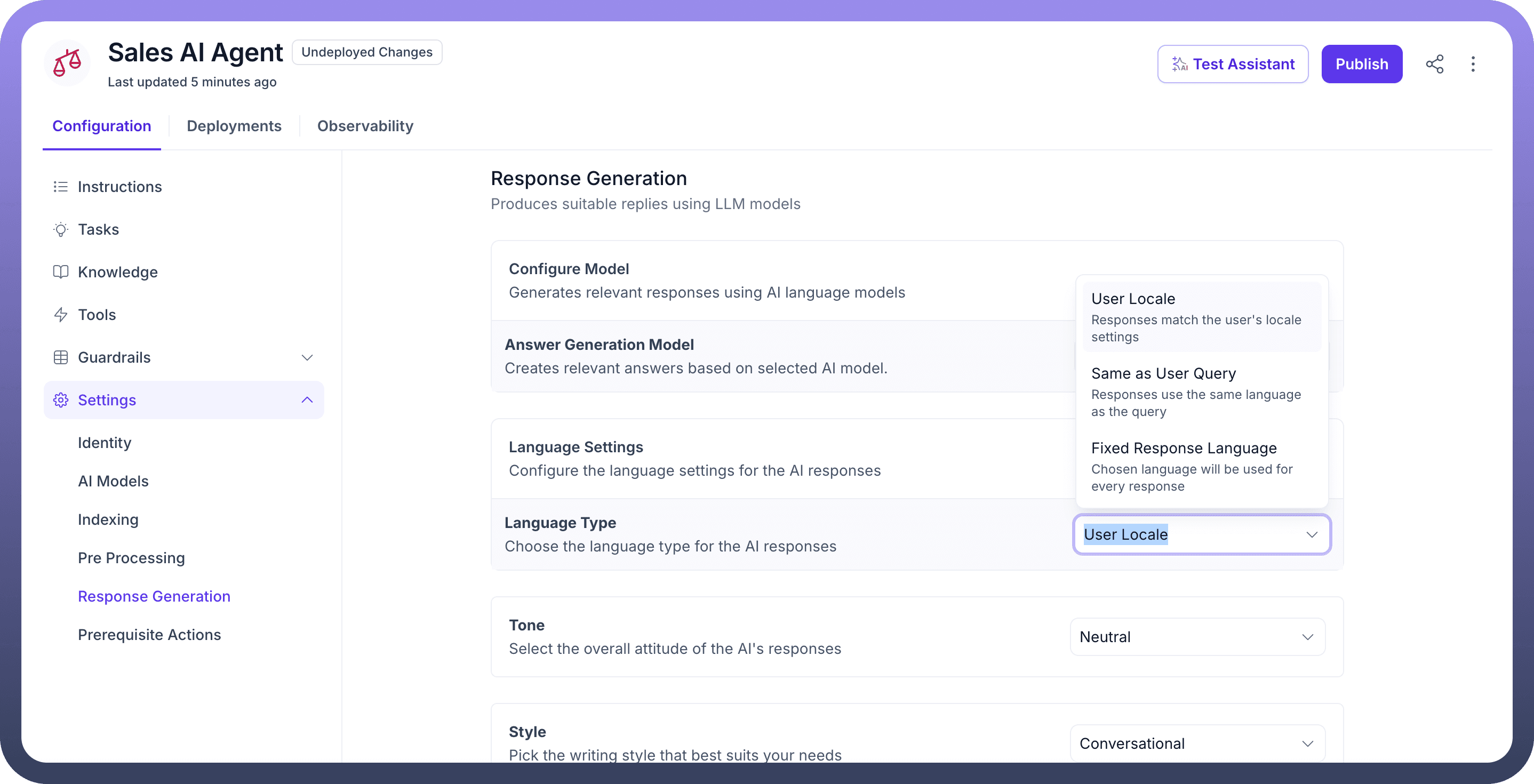This screenshot has height=784, width=1534.
Task: Open the Tone dropdown showing Neutral
Action: tap(1197, 637)
